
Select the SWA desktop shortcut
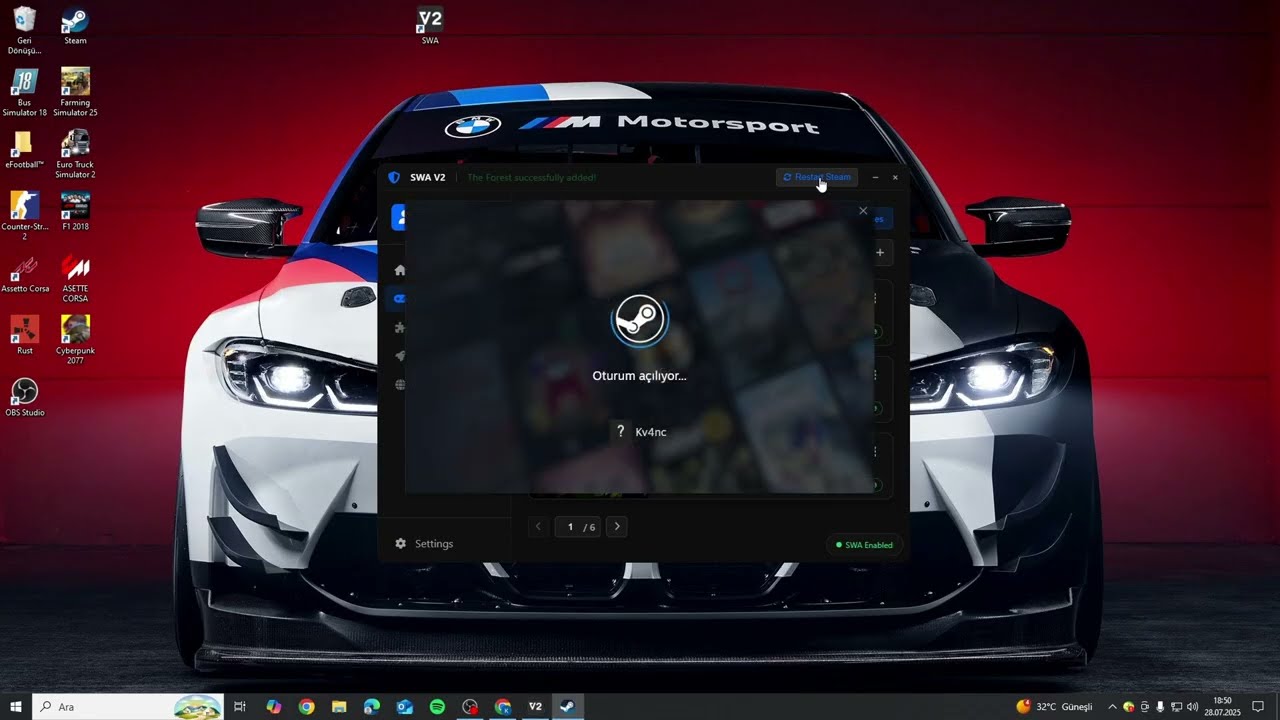pos(430,27)
